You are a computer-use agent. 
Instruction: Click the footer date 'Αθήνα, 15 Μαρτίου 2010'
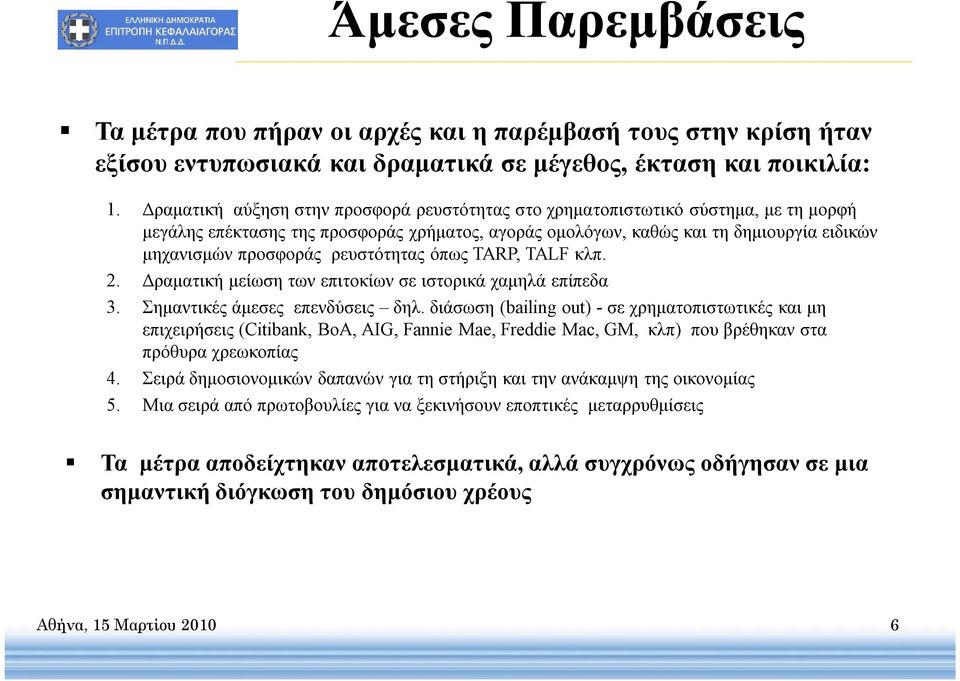(126, 625)
